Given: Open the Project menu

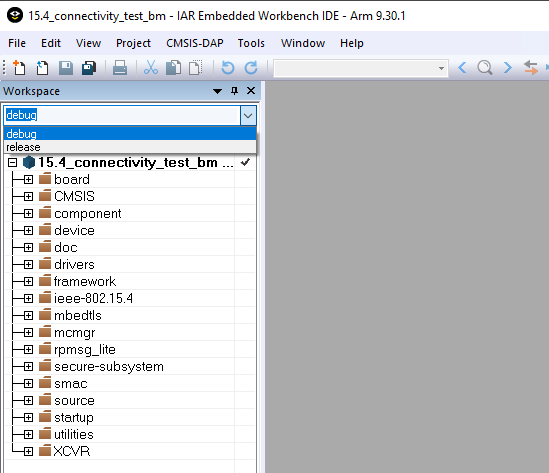Looking at the screenshot, I should 133,43.
